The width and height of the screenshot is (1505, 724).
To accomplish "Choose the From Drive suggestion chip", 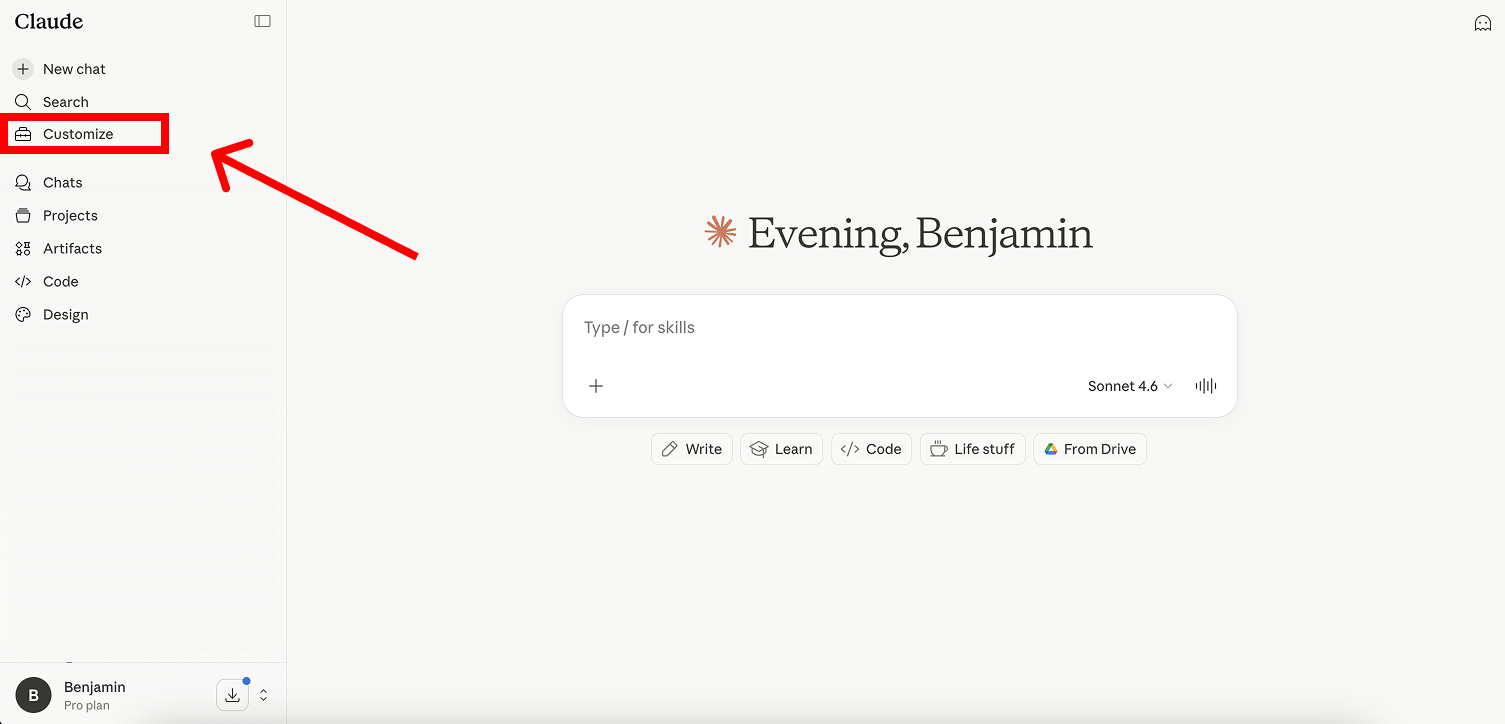I will 1090,449.
